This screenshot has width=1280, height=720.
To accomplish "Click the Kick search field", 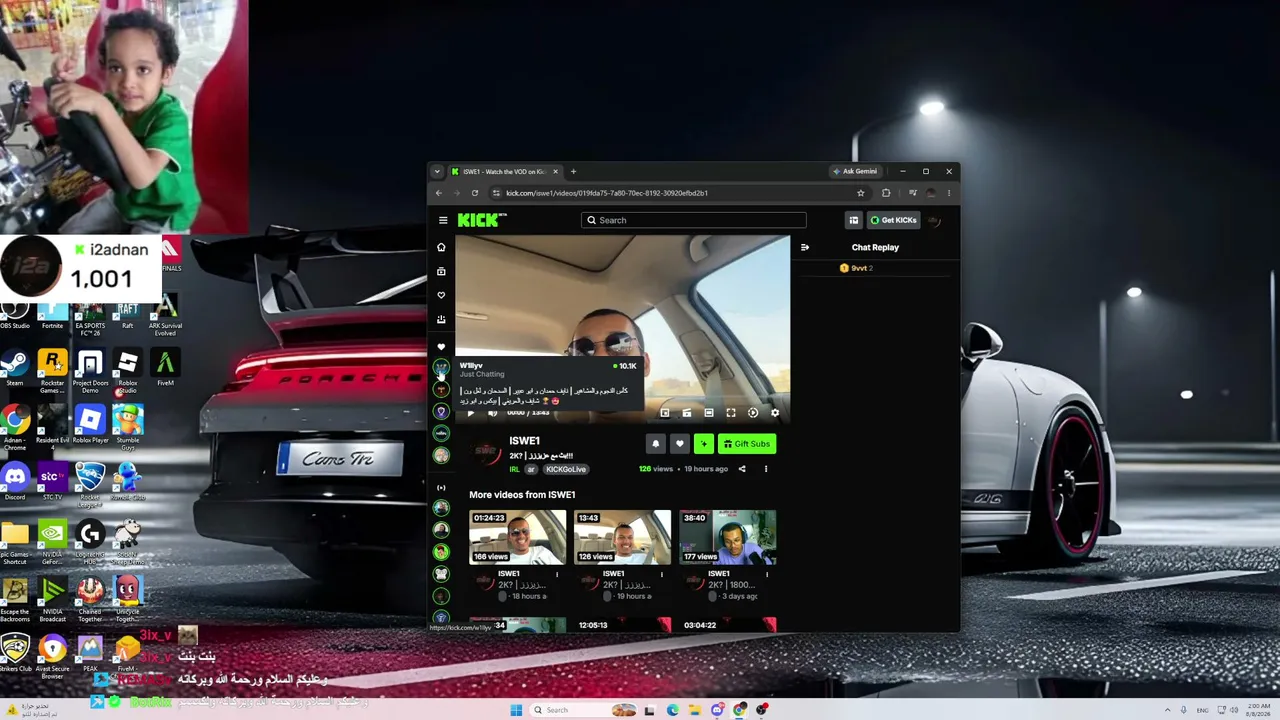I will point(693,220).
